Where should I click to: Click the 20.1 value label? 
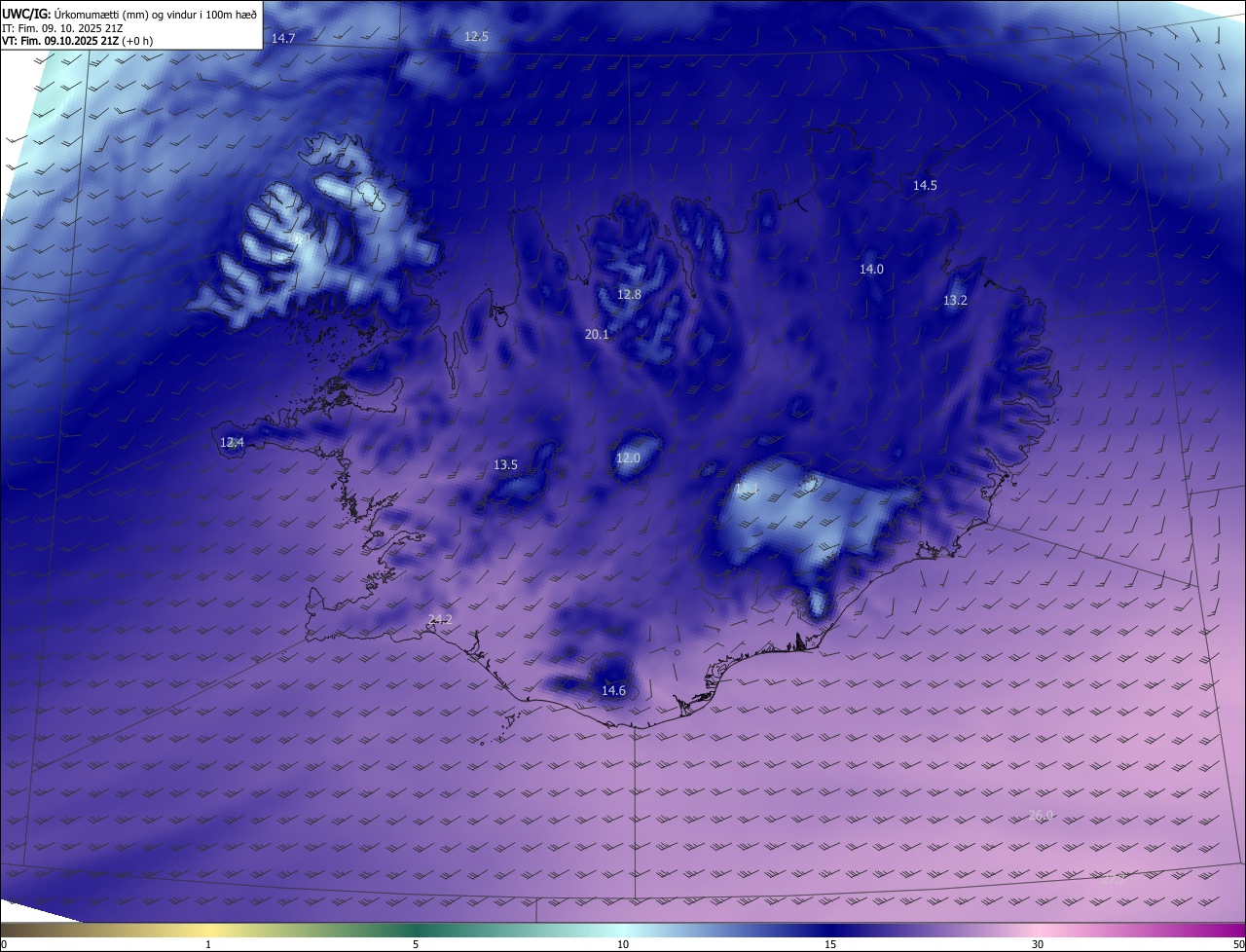[x=597, y=334]
